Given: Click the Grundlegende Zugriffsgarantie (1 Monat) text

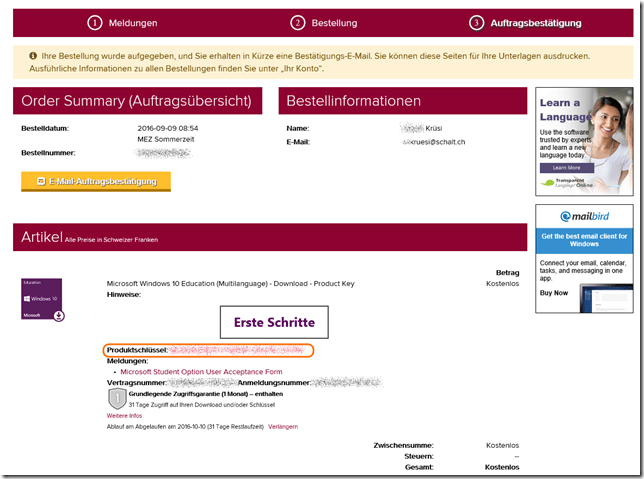Looking at the screenshot, I should click(206, 394).
